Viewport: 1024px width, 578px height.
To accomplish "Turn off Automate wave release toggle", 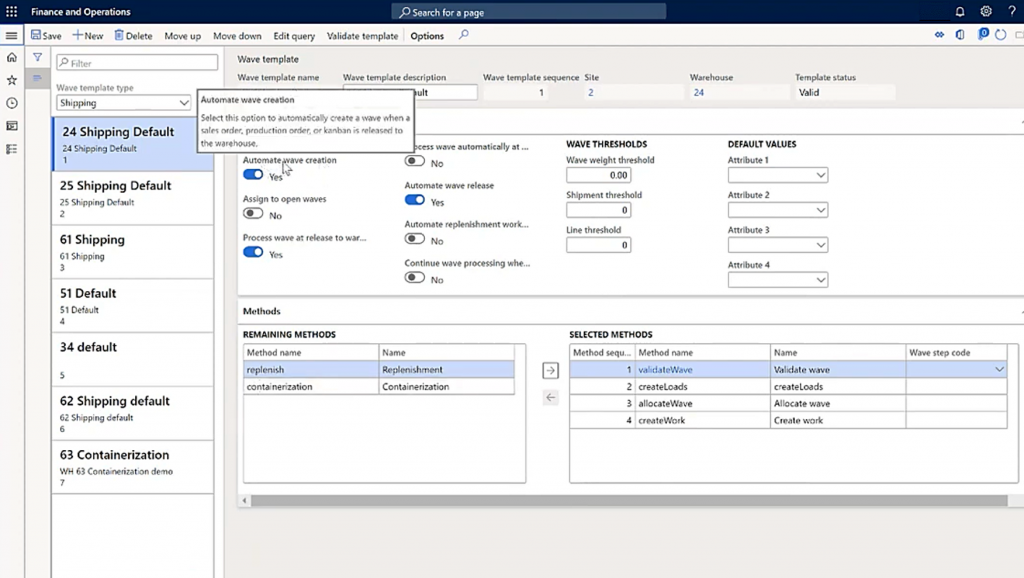I will pos(414,201).
